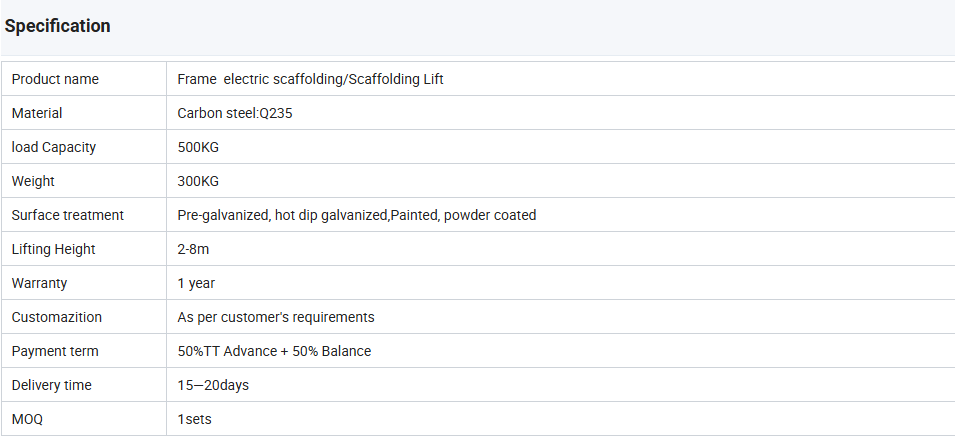Select the 15—20days delivery time value
The height and width of the screenshot is (436, 955).
click(213, 385)
